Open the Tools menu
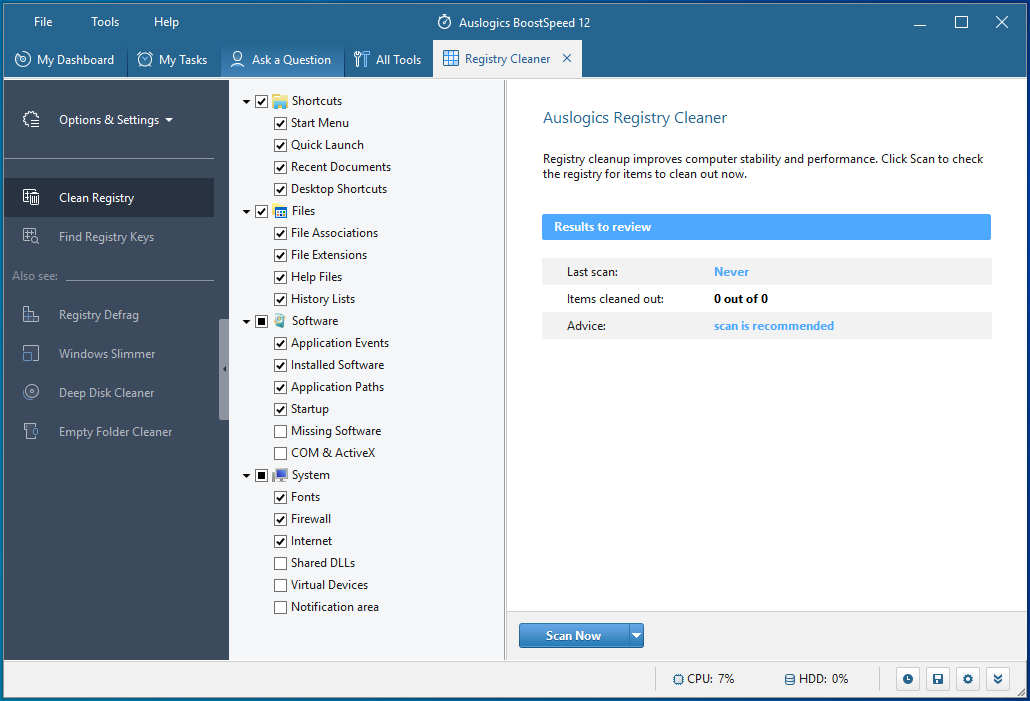Viewport: 1030px width, 701px height. (104, 21)
